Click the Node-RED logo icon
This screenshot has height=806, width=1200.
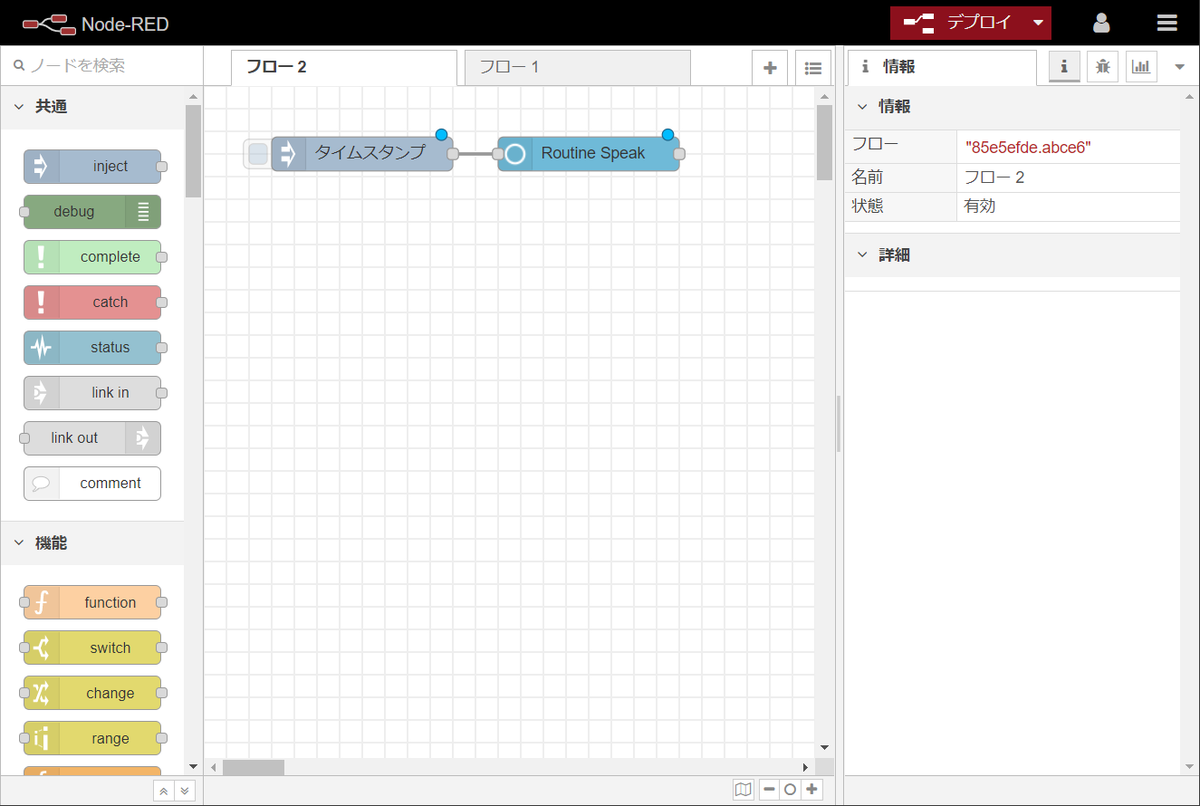pyautogui.click(x=47, y=22)
